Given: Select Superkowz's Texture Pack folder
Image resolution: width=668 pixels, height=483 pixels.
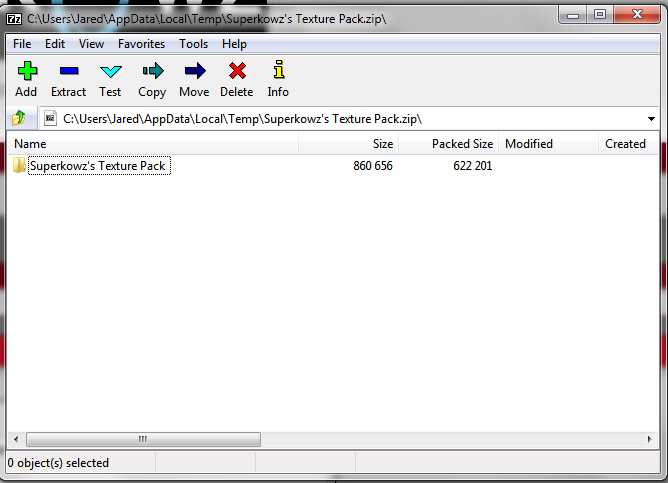Looking at the screenshot, I should click(x=98, y=166).
